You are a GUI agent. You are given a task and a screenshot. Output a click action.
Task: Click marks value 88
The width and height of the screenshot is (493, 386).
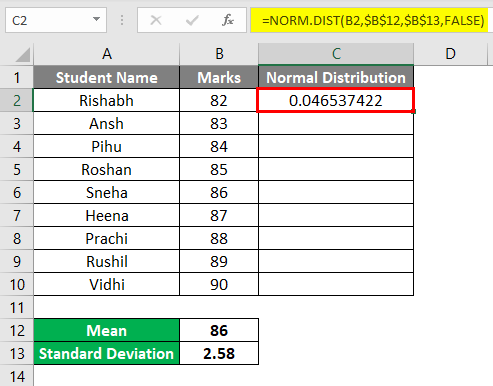[219, 238]
